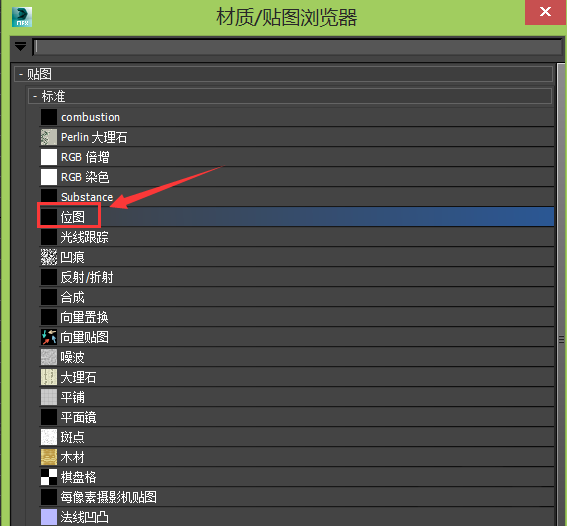Click the 平铺 tile thumbnail icon
The height and width of the screenshot is (526, 567).
pyautogui.click(x=49, y=397)
